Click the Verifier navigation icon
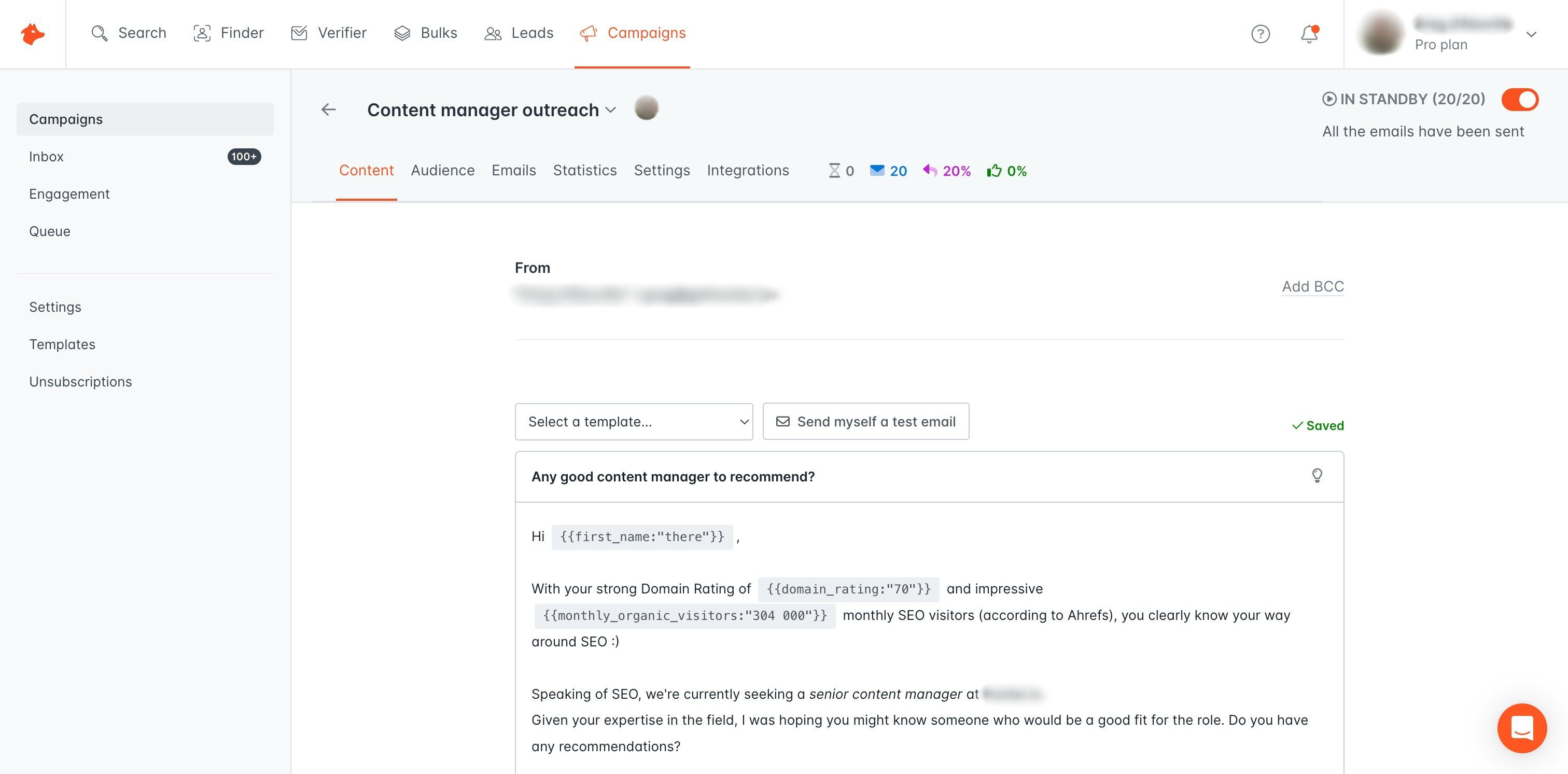Screen dimensions: 1568x774 (x=299, y=32)
